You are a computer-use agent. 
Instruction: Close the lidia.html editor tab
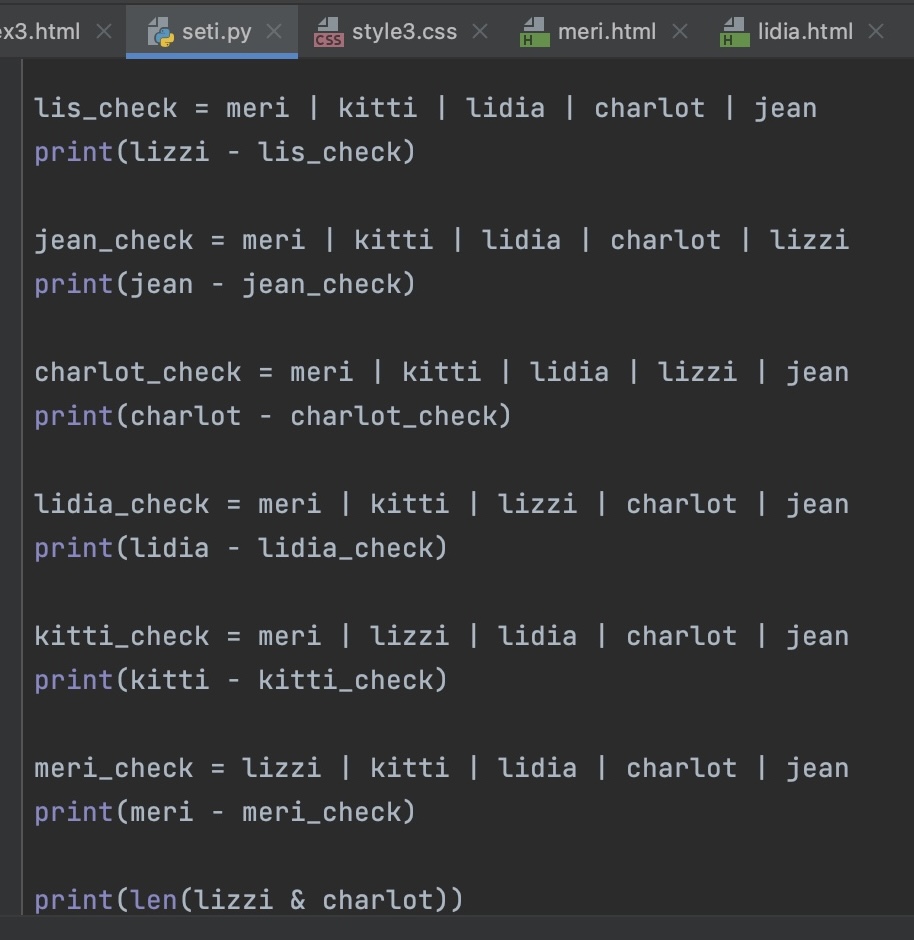(x=876, y=32)
